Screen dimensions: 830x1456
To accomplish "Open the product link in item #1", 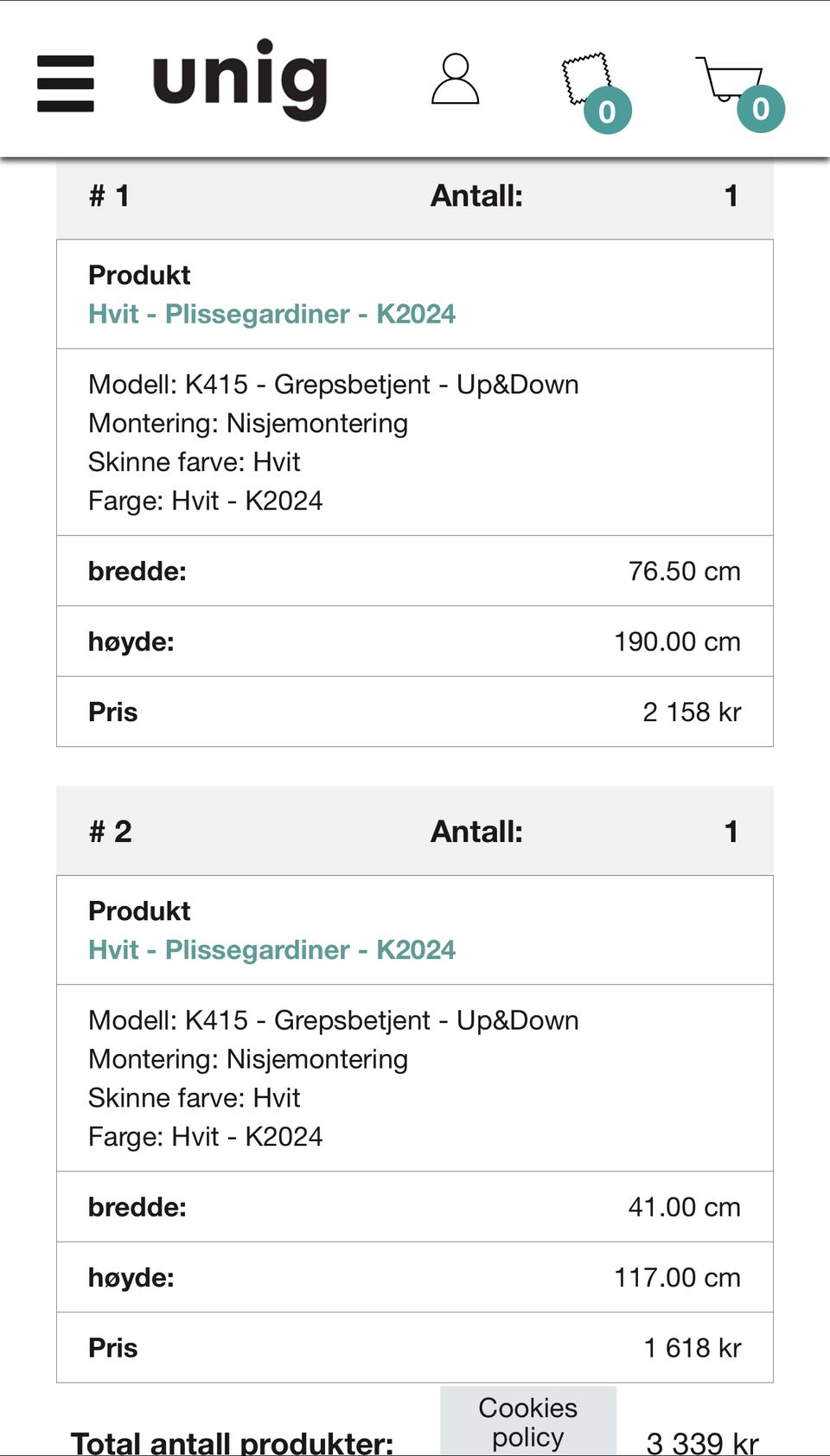I will tap(271, 314).
